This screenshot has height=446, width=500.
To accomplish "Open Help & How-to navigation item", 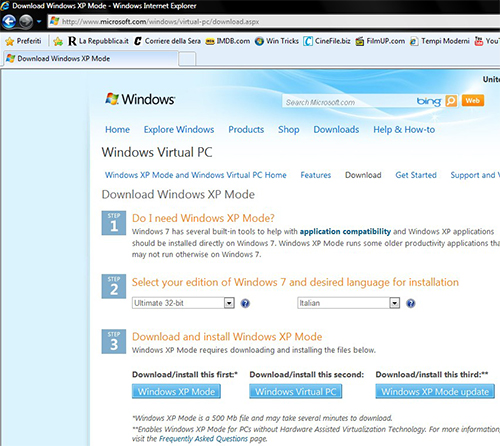I will 404,130.
